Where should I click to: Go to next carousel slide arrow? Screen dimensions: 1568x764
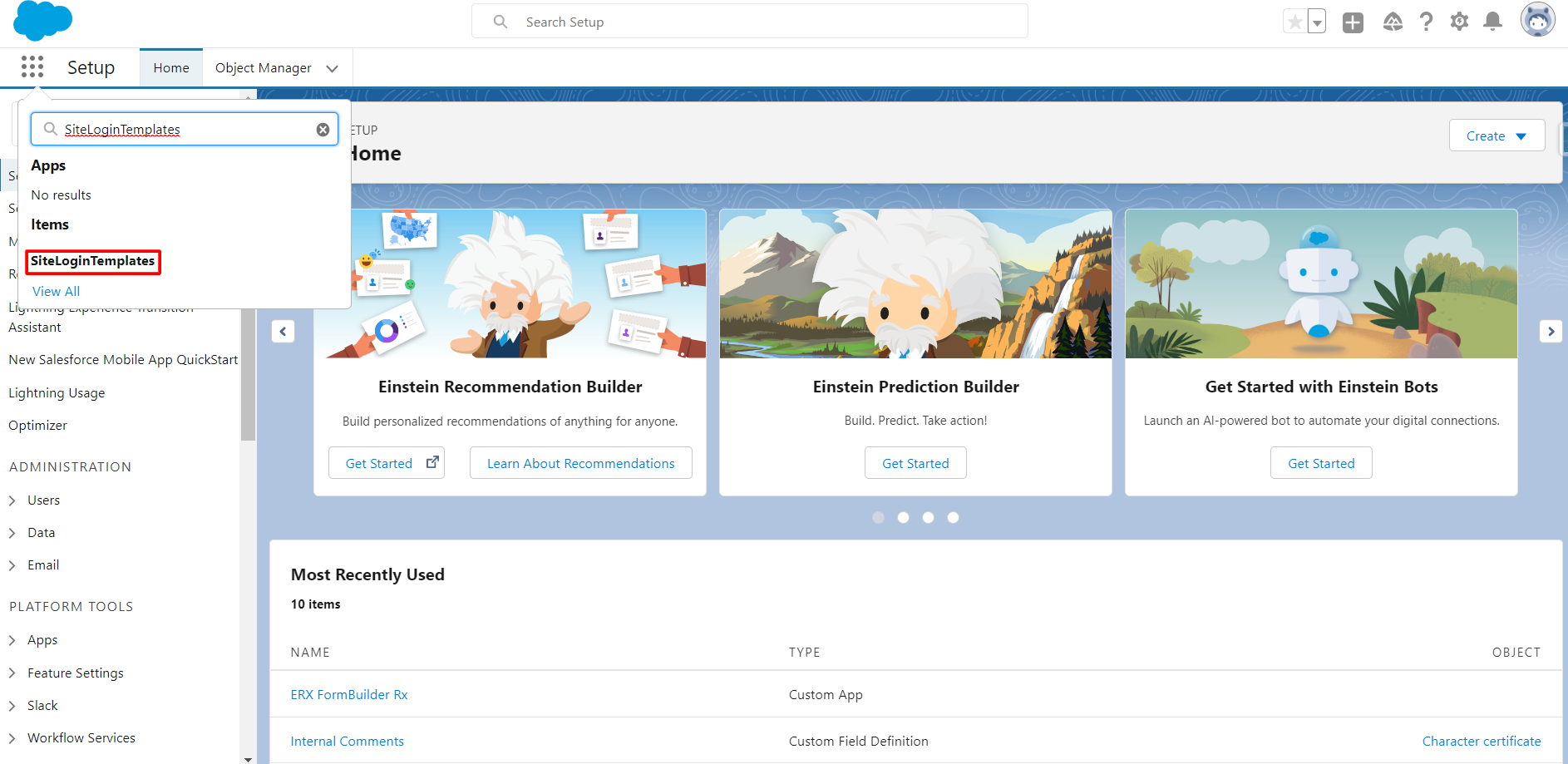1551,332
